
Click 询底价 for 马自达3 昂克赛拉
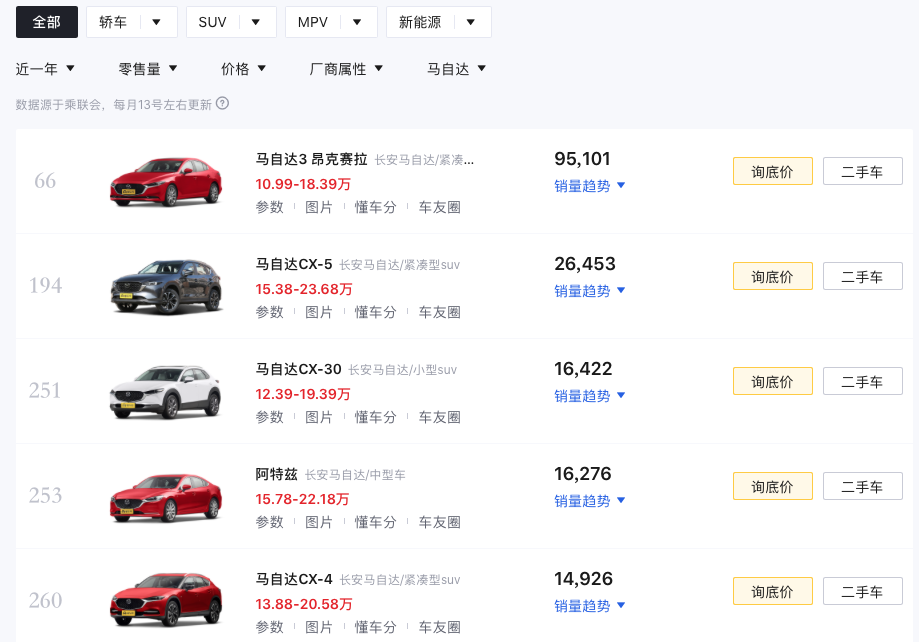(772, 171)
